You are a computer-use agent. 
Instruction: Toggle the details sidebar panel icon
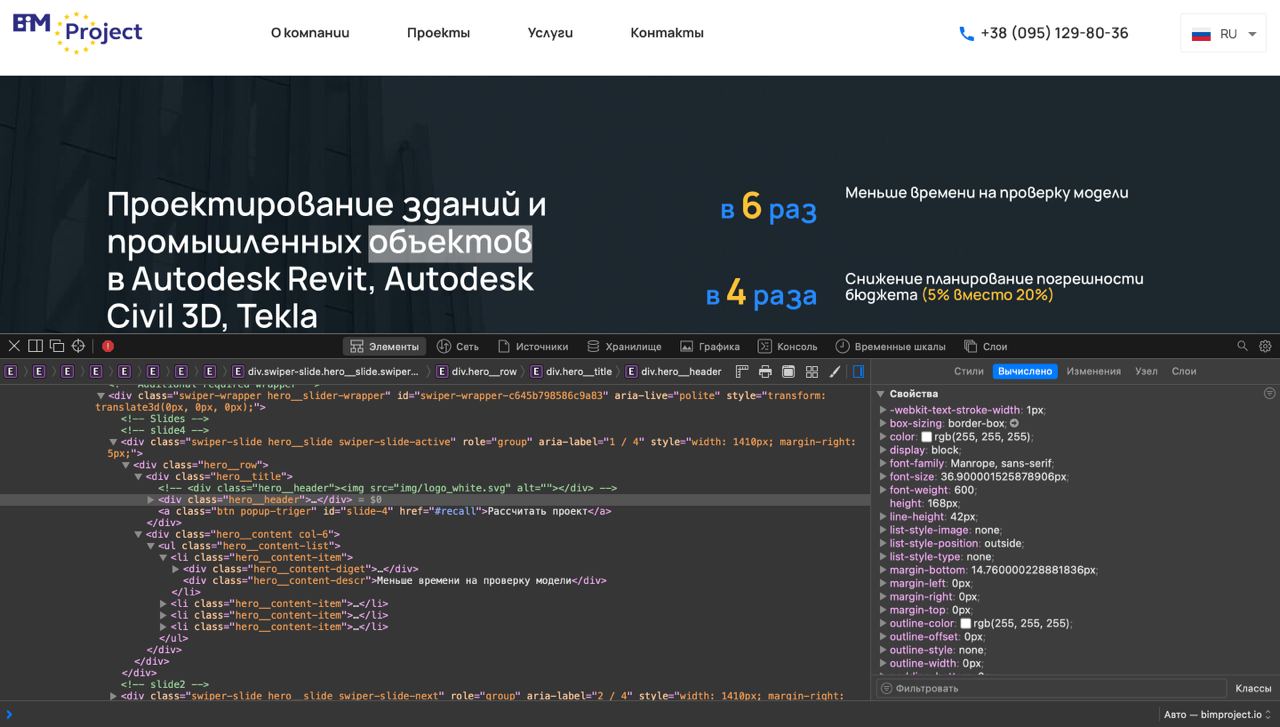click(x=858, y=371)
